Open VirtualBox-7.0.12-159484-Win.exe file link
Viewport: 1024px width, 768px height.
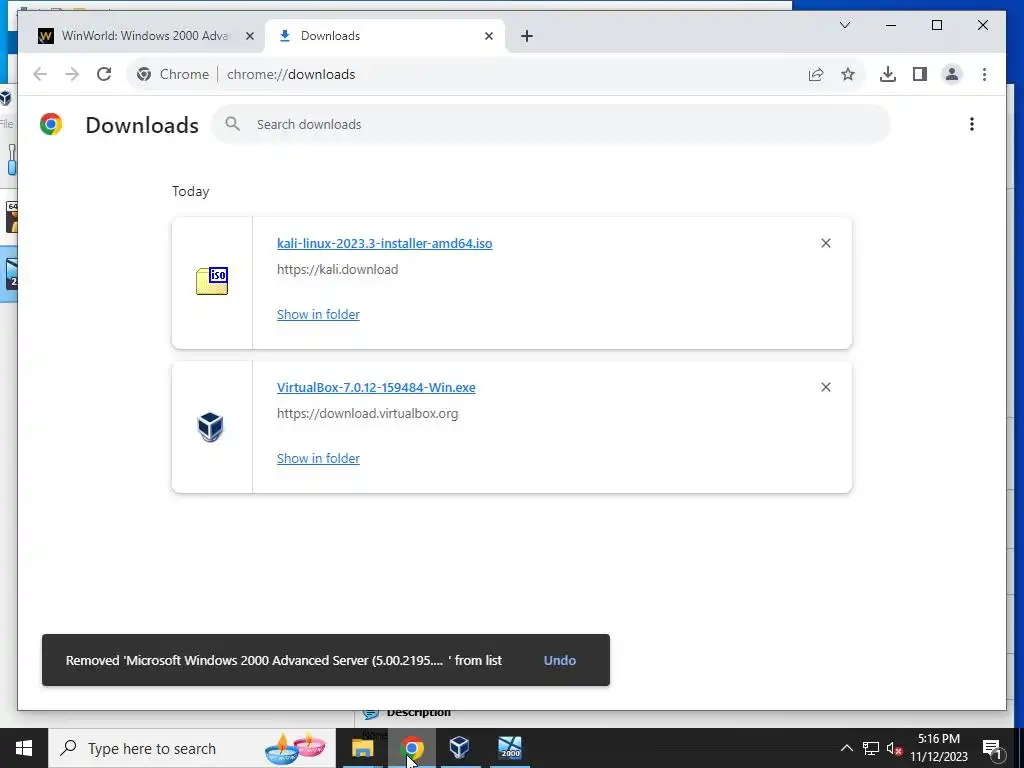376,387
